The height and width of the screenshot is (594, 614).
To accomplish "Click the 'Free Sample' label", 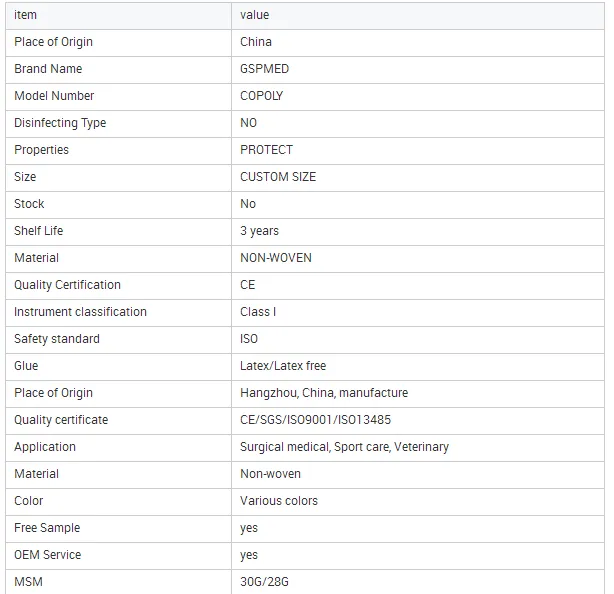I will [x=47, y=528].
